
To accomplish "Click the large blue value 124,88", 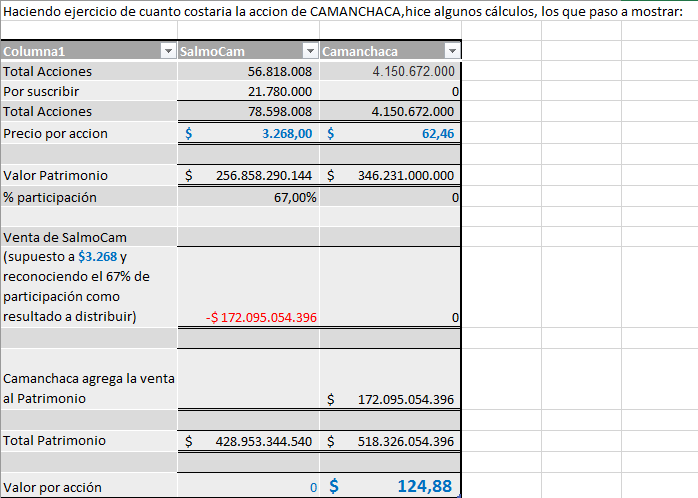I will [x=425, y=486].
